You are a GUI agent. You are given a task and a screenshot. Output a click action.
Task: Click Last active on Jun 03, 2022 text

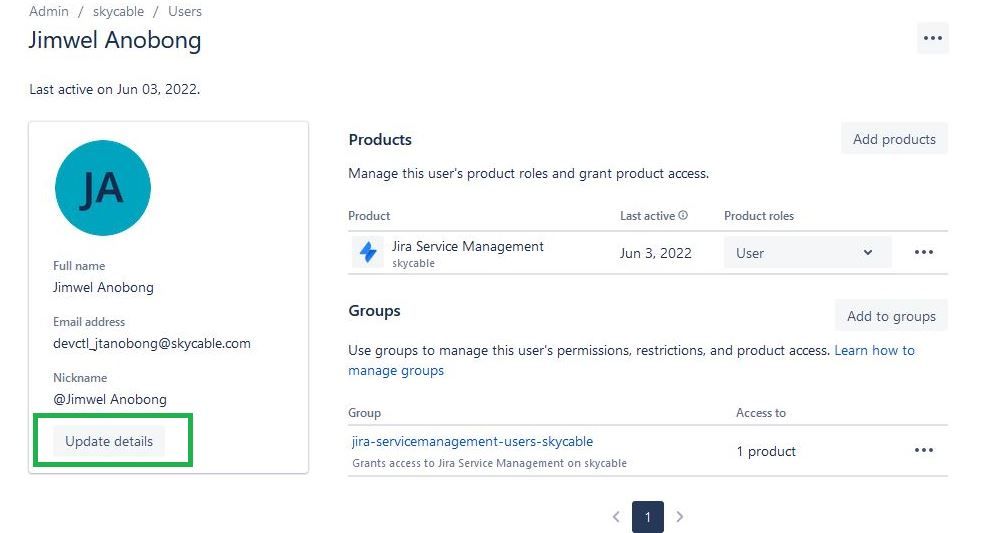click(115, 89)
